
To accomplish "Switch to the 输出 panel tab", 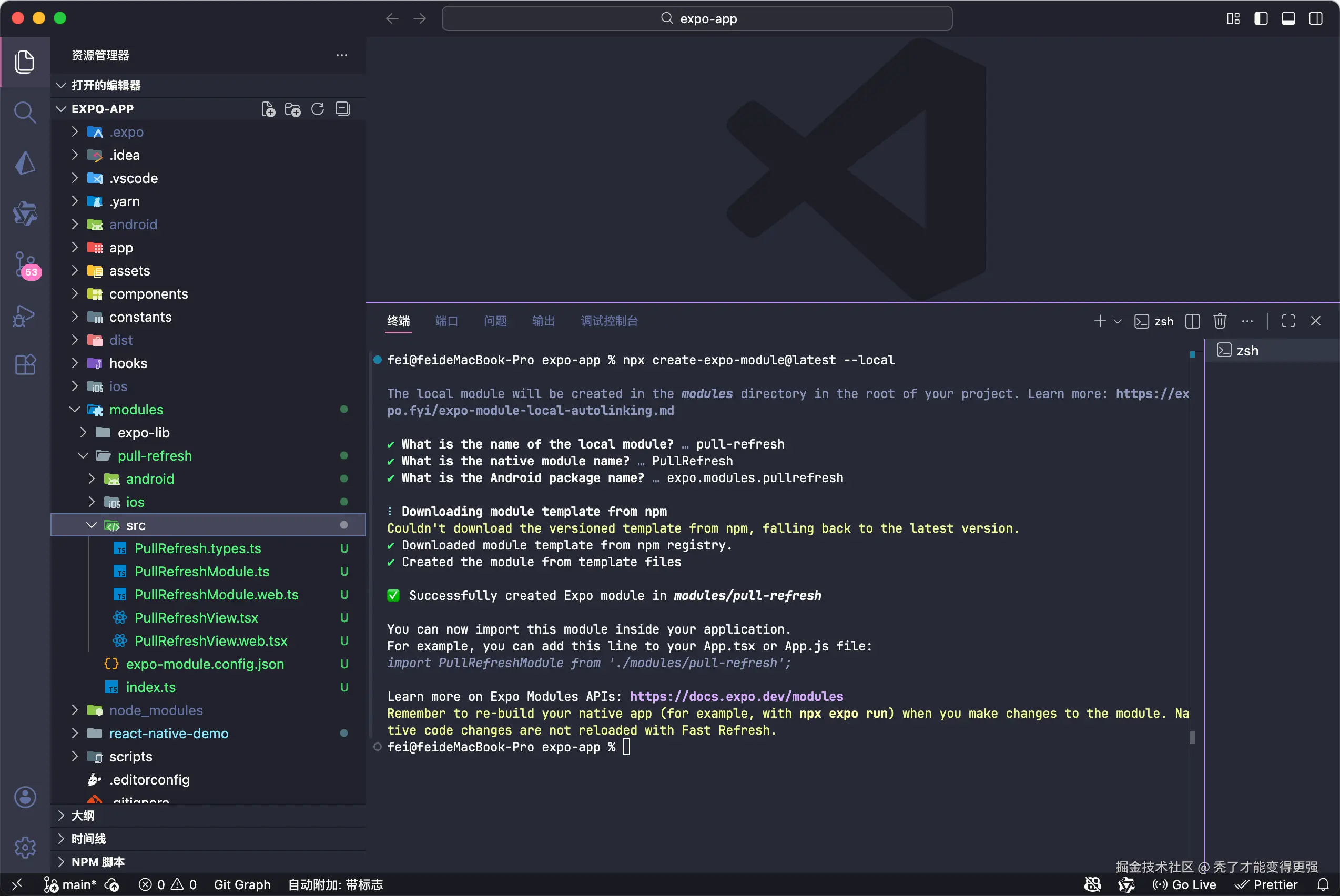I will (x=543, y=321).
